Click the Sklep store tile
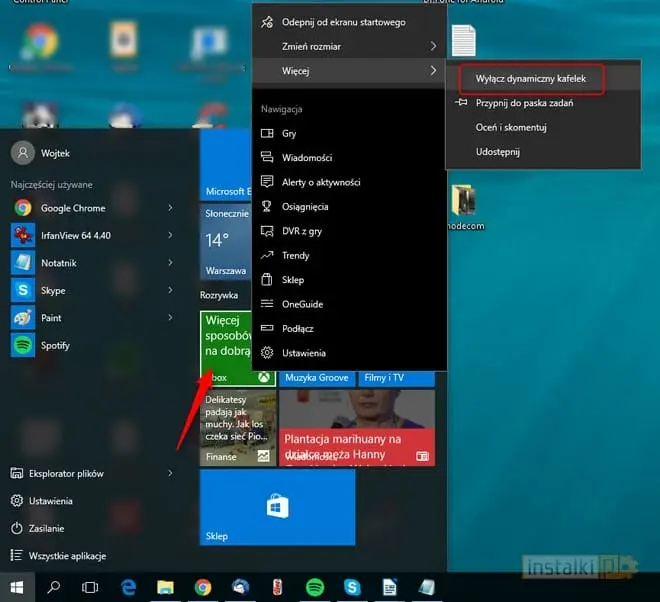Viewport: 660px width, 602px height. [277, 507]
